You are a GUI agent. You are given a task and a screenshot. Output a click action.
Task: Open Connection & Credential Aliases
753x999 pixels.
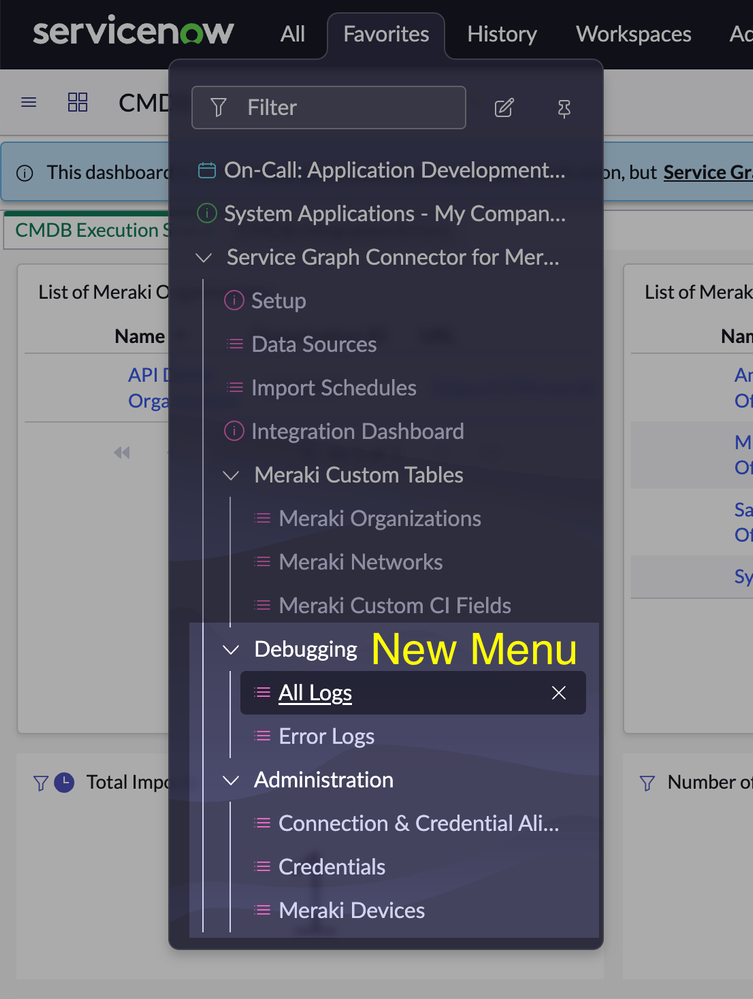coord(419,823)
